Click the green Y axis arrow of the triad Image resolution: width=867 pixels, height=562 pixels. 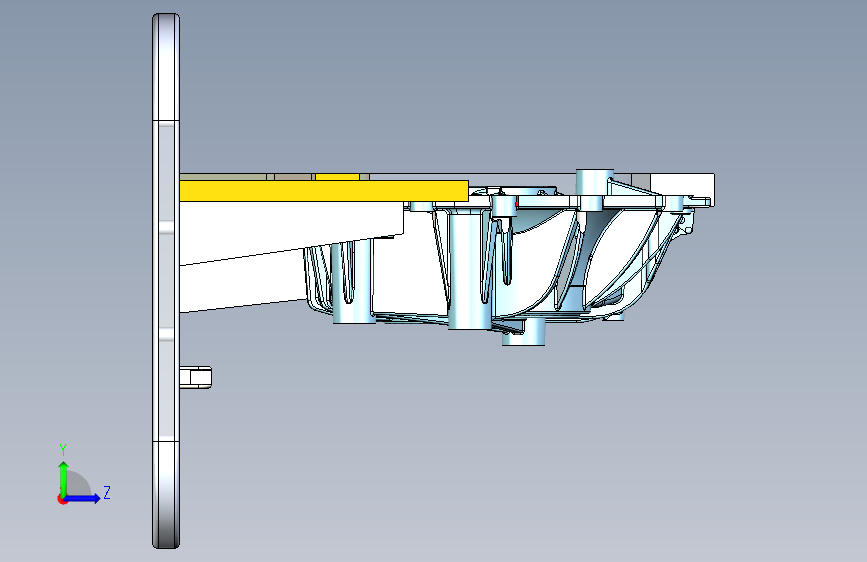click(x=64, y=477)
